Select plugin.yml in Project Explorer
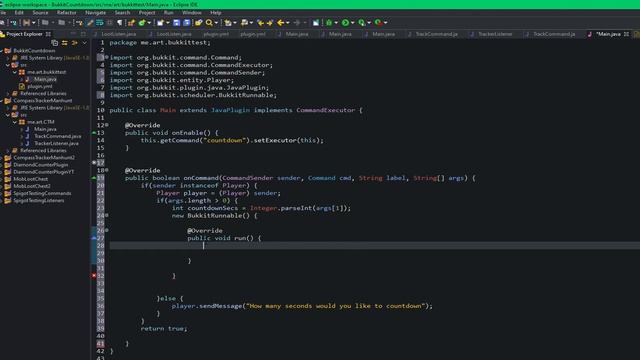The width and height of the screenshot is (640, 360). 40,86
